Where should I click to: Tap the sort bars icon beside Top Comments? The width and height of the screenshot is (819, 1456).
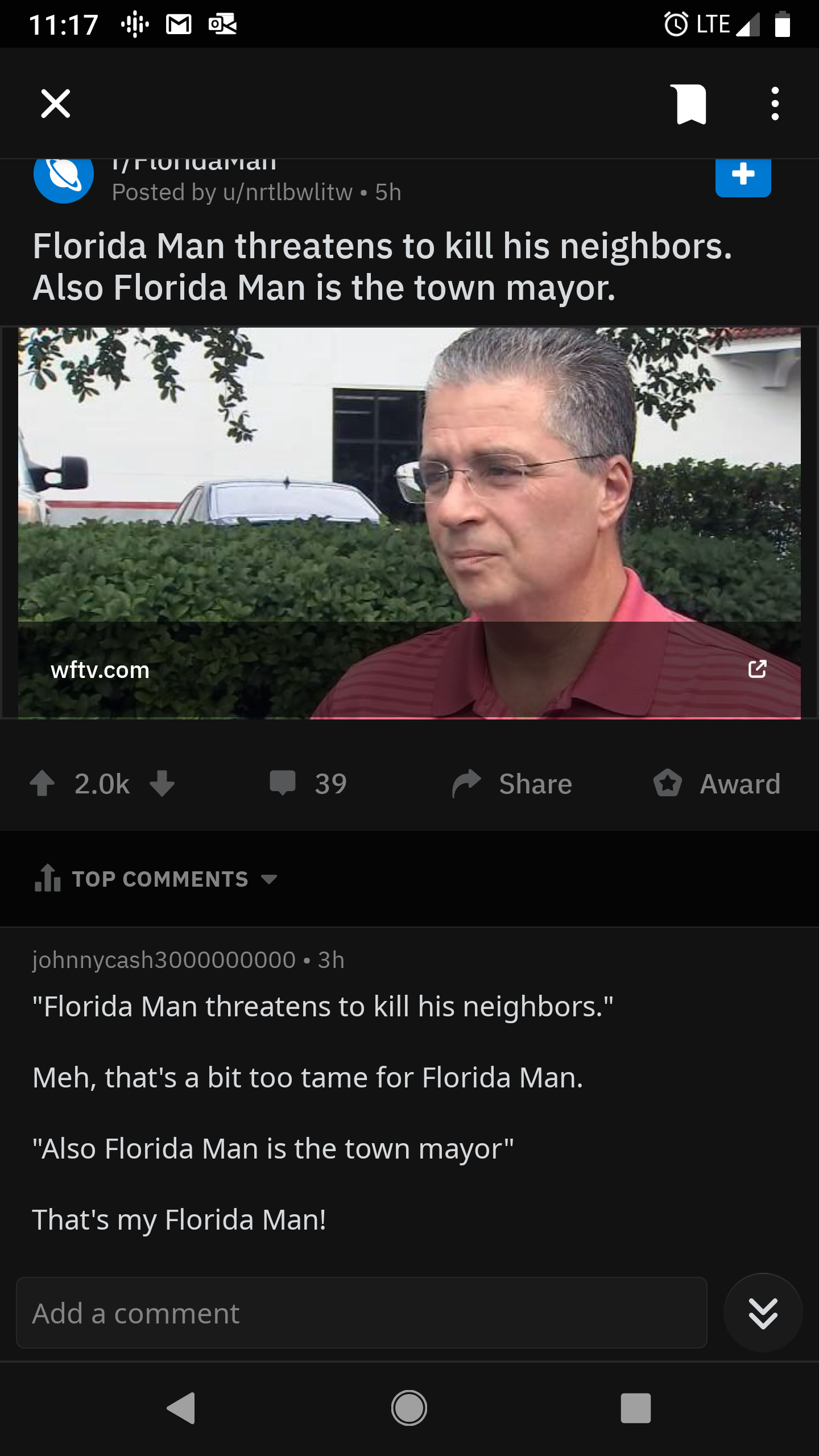tap(48, 878)
